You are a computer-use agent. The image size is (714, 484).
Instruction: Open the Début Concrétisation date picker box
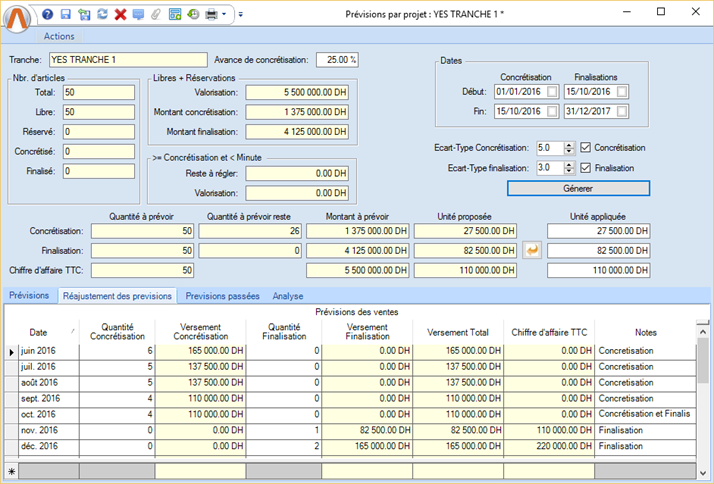(553, 93)
